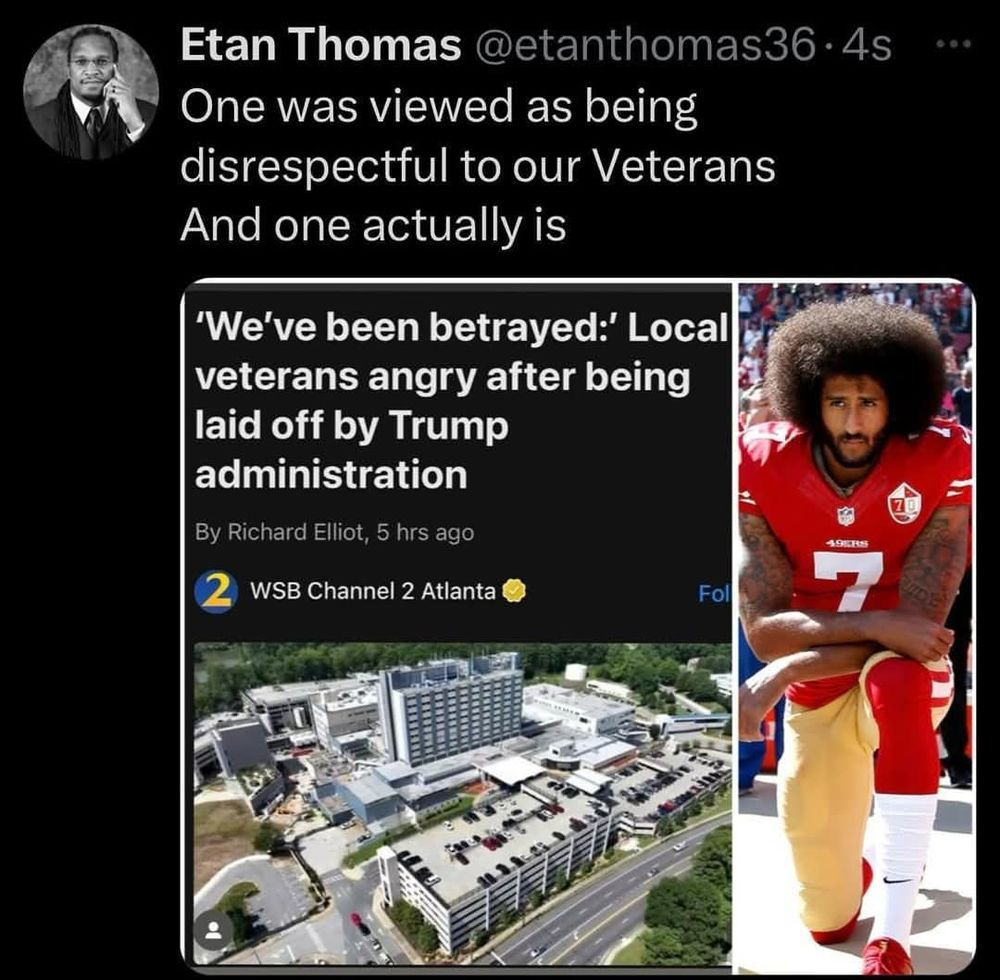Open Etan Thomas's profile avatar

(x=91, y=92)
